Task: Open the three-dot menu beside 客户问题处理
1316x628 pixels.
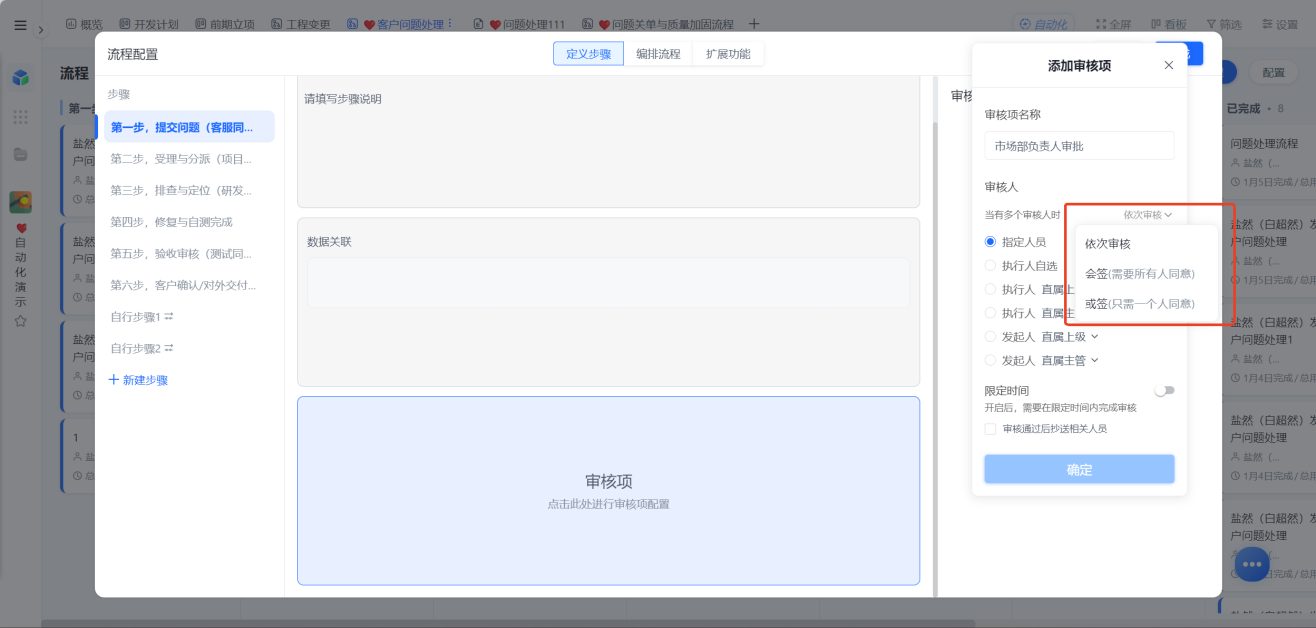Action: [x=449, y=23]
